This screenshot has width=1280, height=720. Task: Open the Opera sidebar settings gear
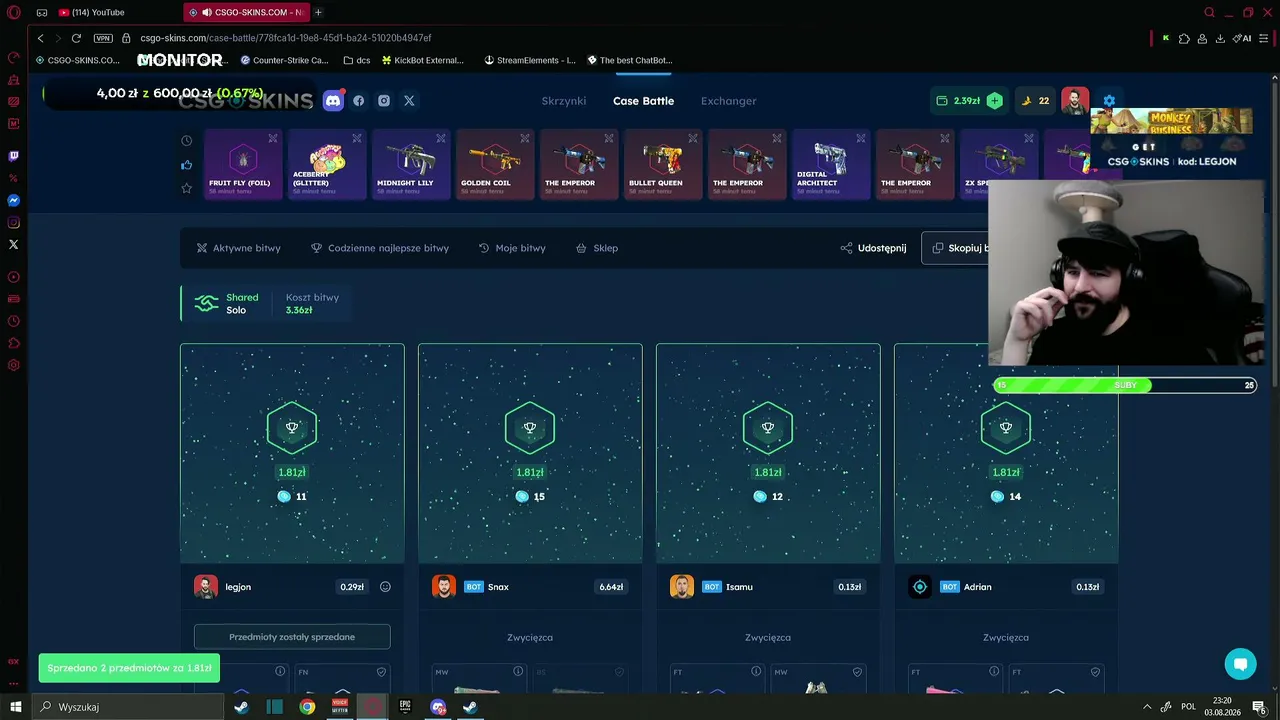coord(14,365)
